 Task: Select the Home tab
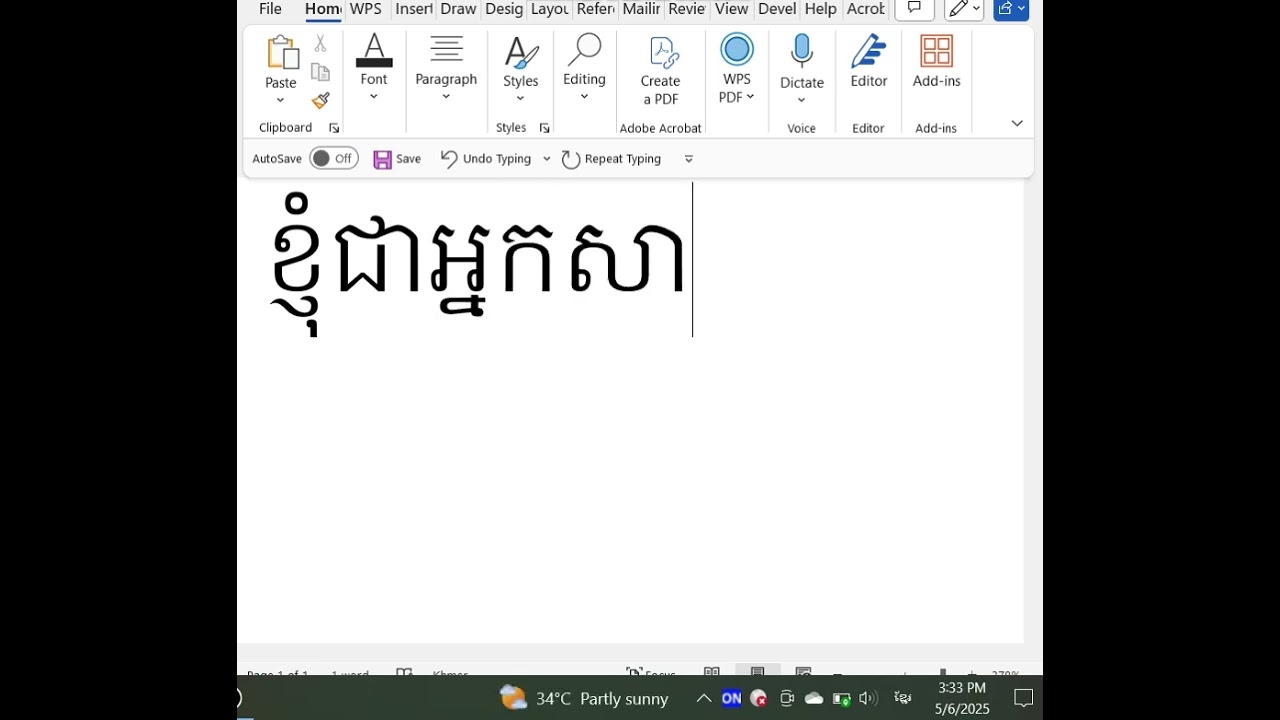coord(323,9)
